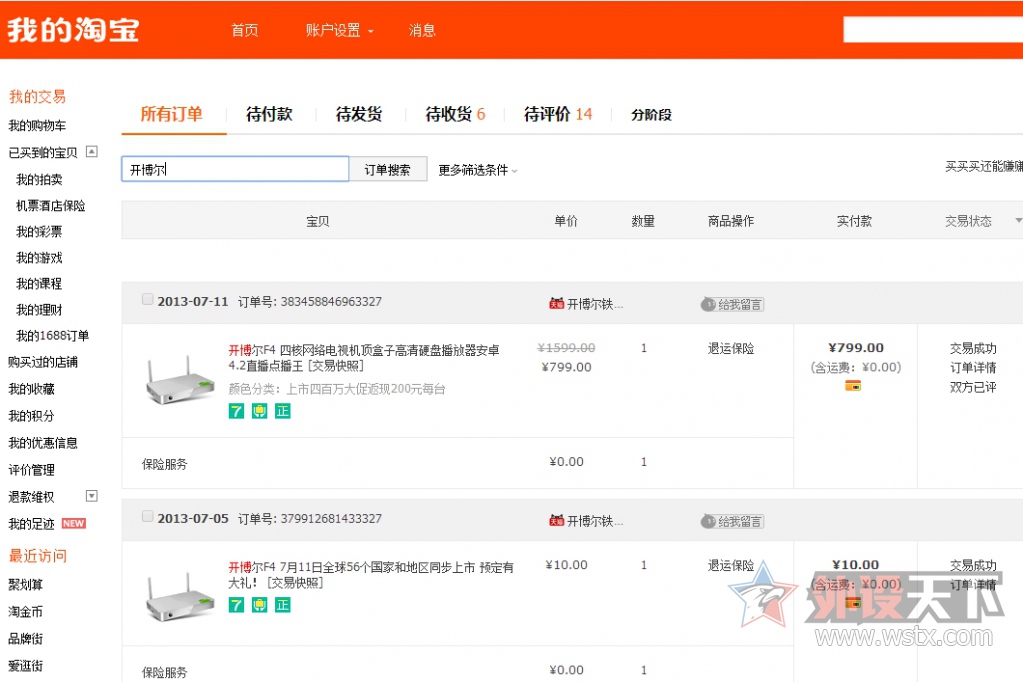Click the green 7-day return badge on the ¥799 item

tap(236, 411)
